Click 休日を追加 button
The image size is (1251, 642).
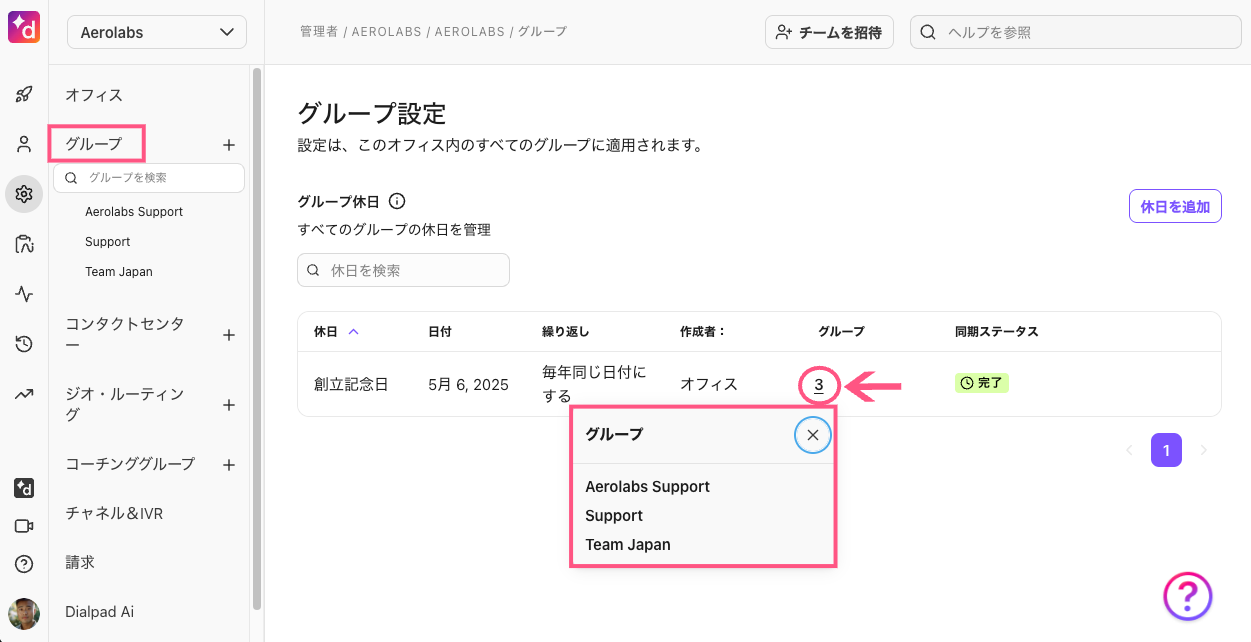pos(1175,207)
